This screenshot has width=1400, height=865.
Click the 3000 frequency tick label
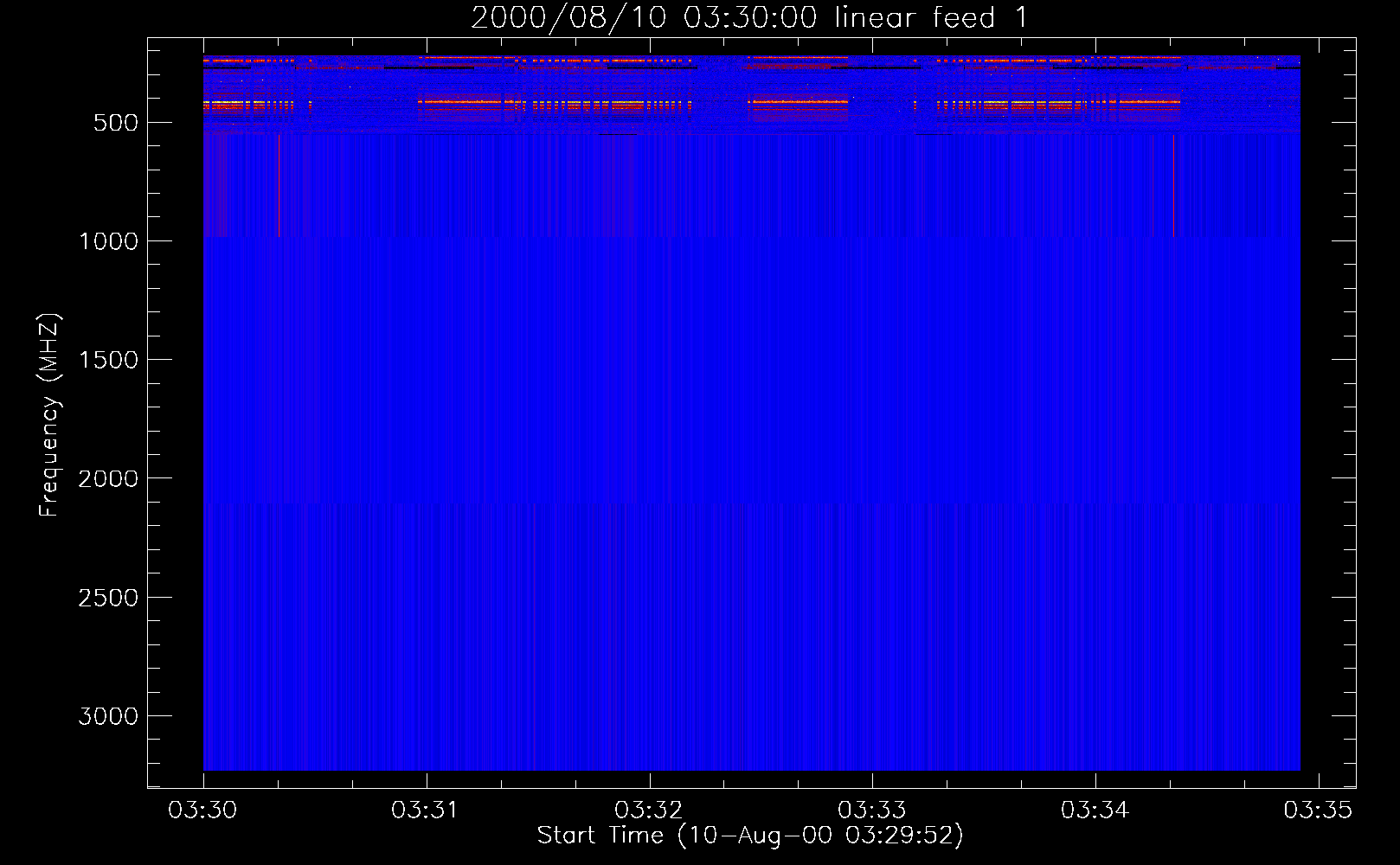pyautogui.click(x=108, y=716)
